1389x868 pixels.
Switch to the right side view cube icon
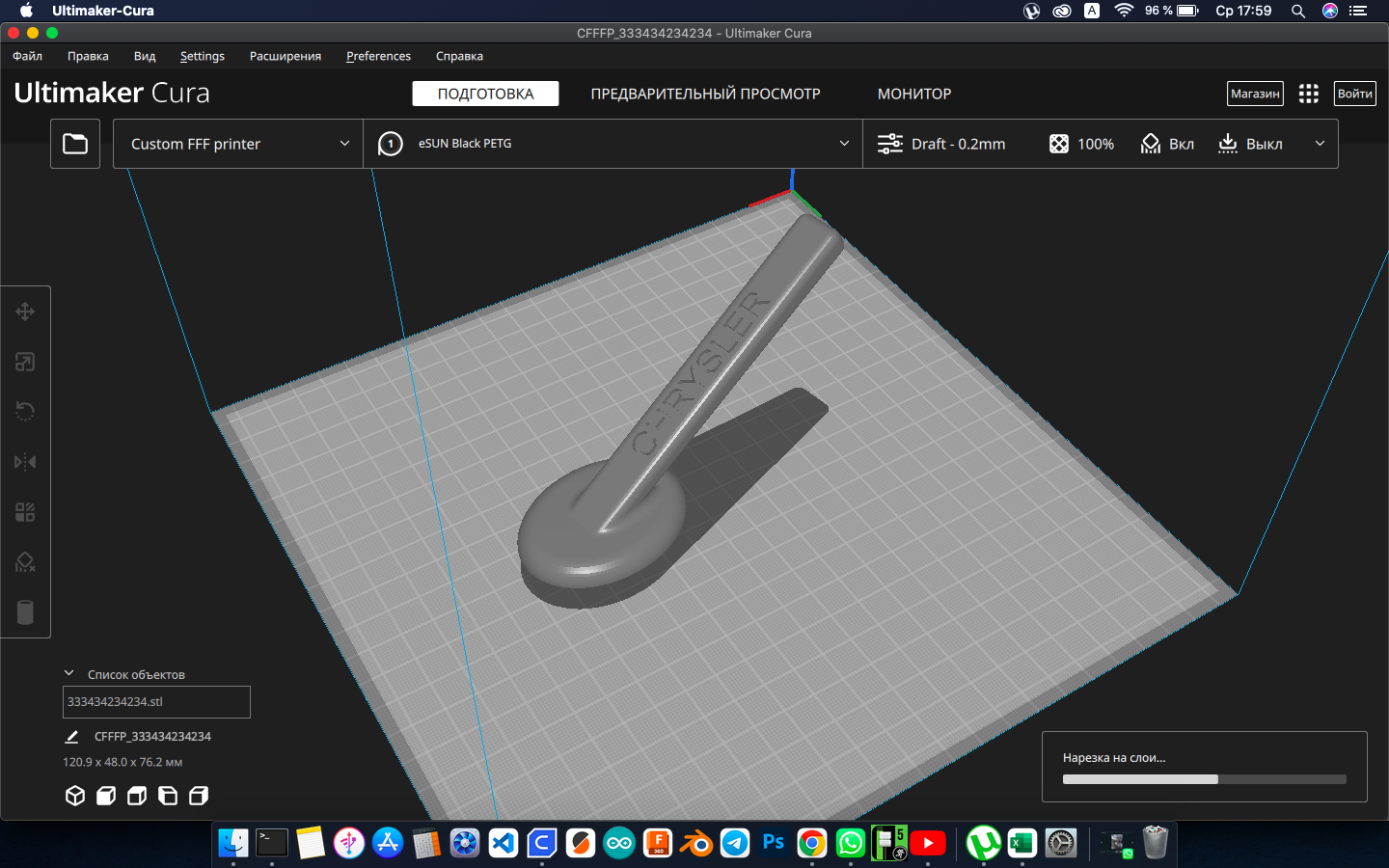[199, 796]
